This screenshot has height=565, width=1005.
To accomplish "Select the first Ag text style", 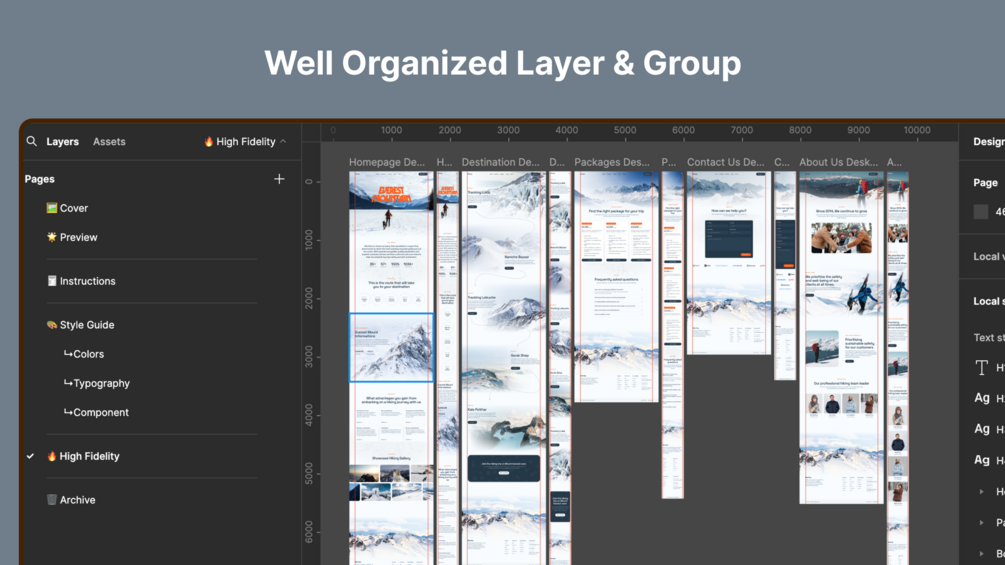I will [982, 398].
